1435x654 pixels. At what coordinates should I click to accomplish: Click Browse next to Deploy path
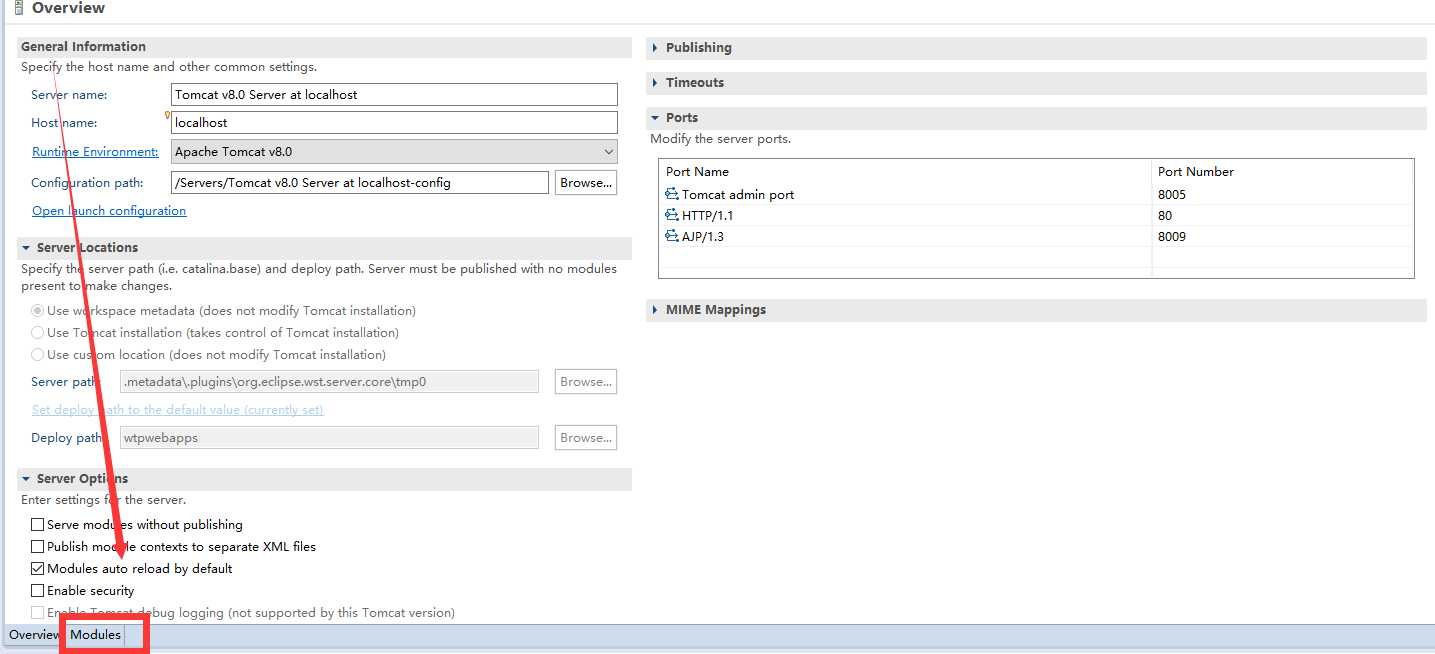pyautogui.click(x=586, y=437)
